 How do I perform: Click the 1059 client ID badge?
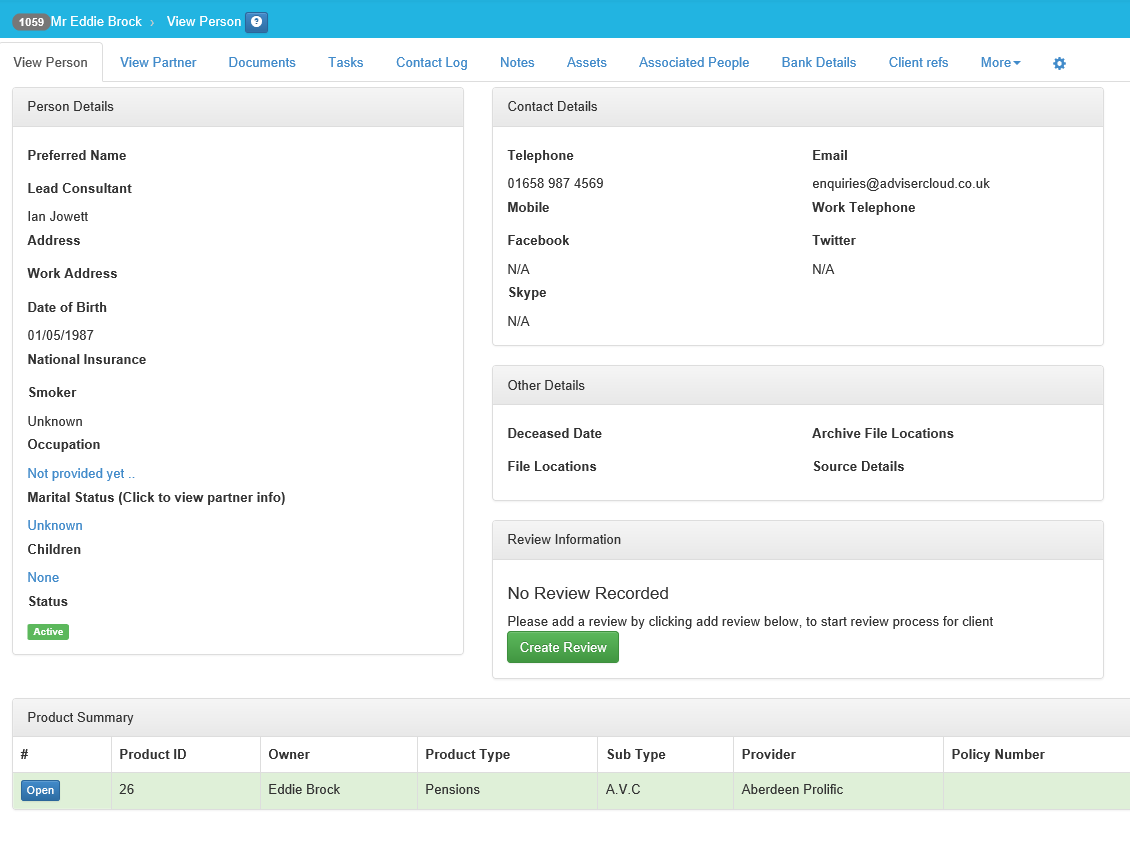pyautogui.click(x=31, y=22)
